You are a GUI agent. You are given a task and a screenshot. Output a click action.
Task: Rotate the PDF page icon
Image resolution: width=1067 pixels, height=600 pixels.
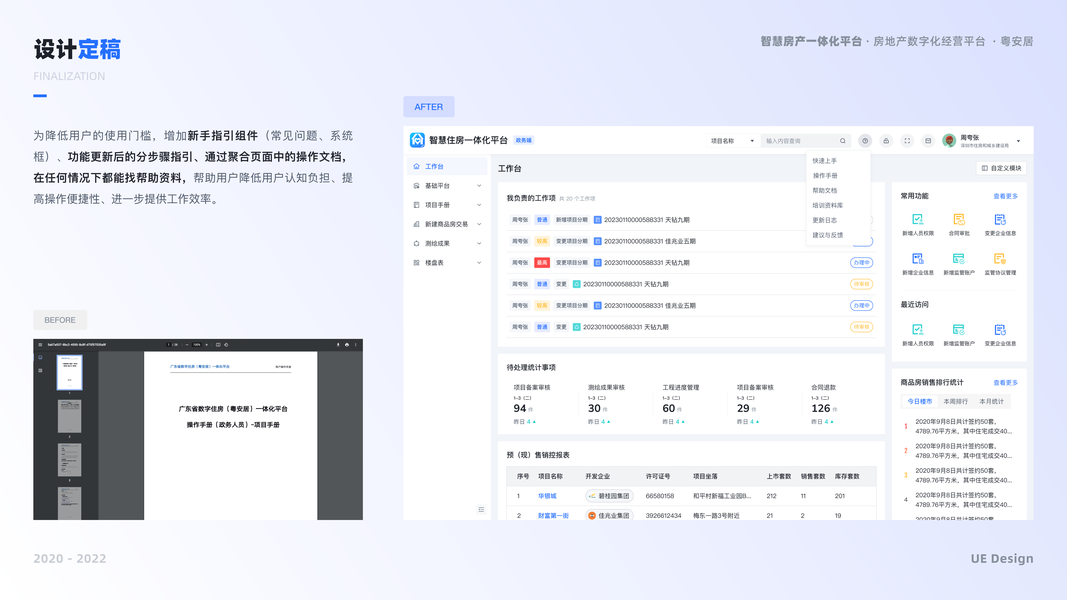tap(226, 345)
